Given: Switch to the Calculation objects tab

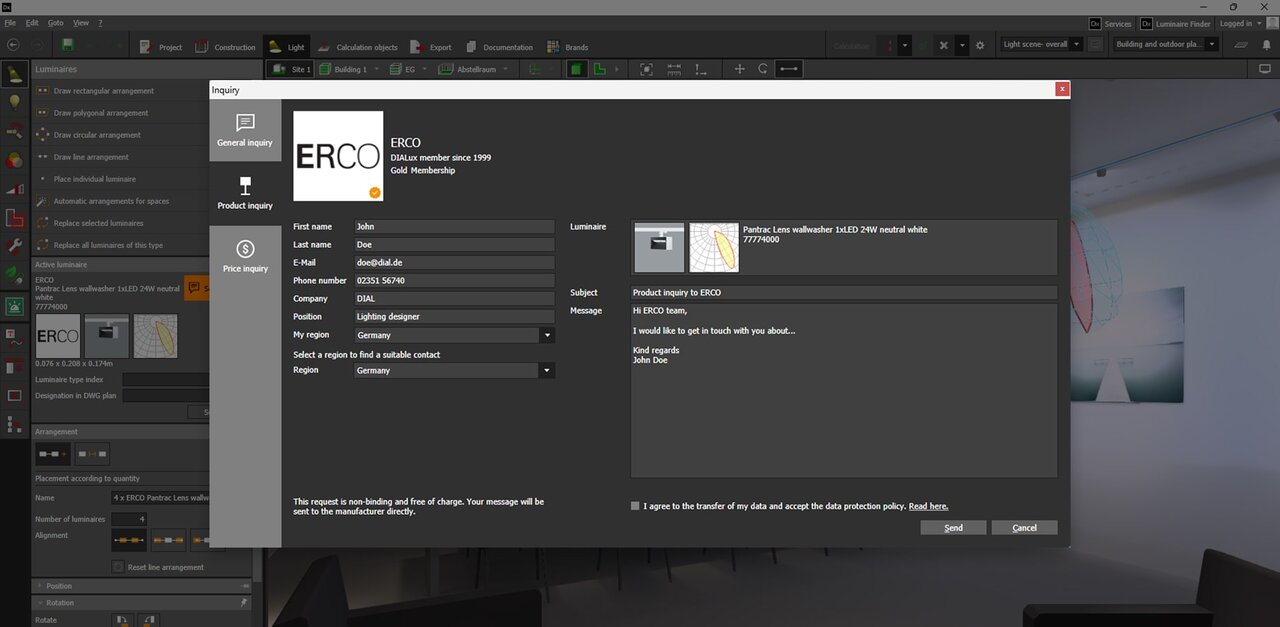Looking at the screenshot, I should click(358, 47).
